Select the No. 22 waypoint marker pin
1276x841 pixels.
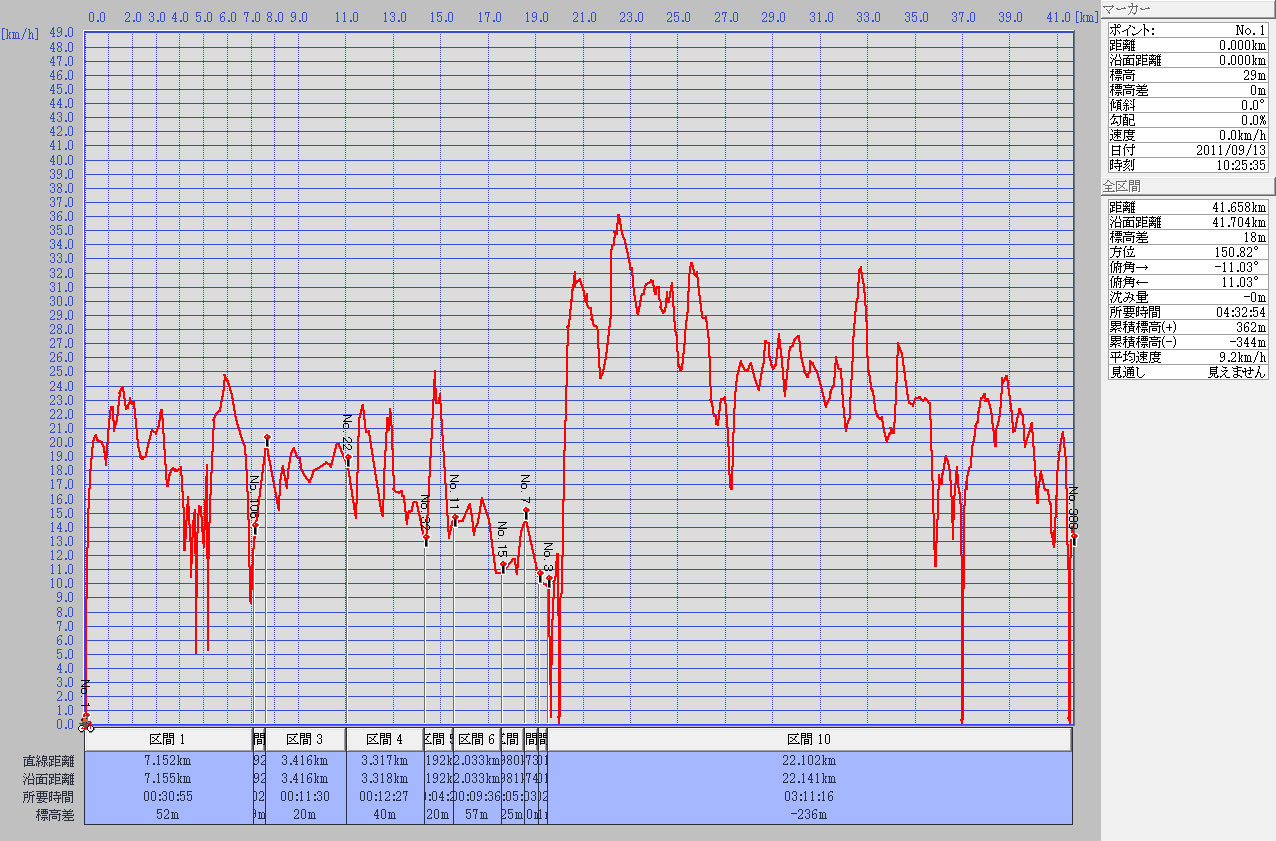coord(348,458)
